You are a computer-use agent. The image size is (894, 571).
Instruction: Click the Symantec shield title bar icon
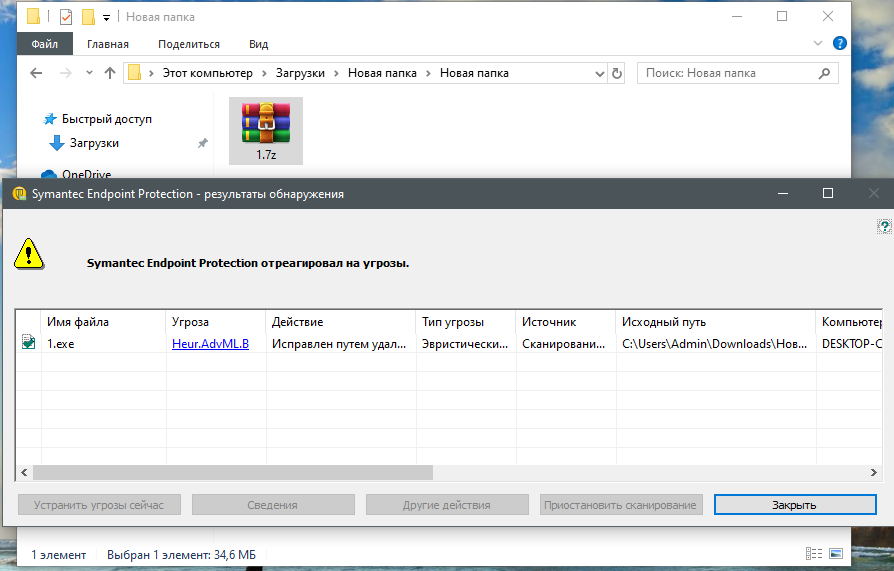(x=19, y=194)
